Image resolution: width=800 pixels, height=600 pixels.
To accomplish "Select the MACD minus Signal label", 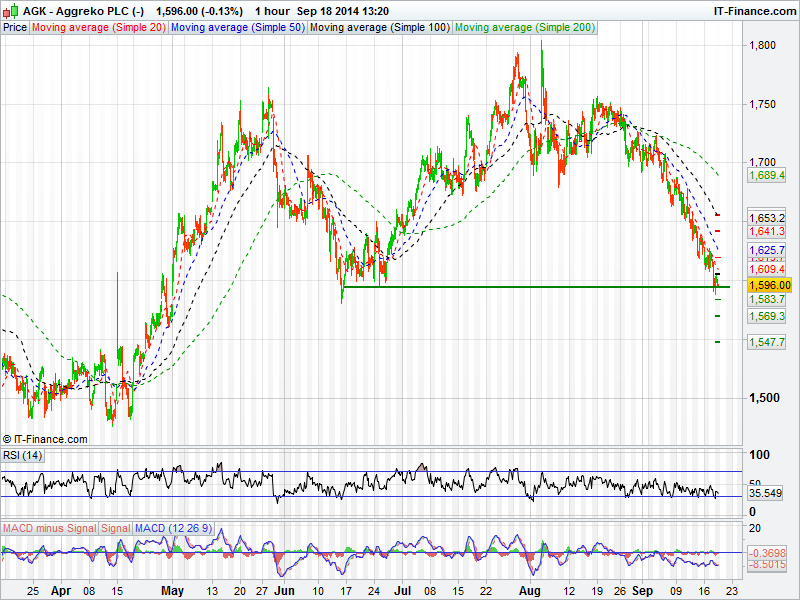I will click(x=50, y=527).
